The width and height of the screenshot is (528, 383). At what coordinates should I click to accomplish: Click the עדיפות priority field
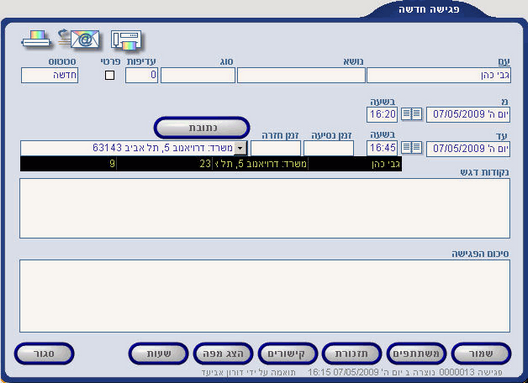141,75
